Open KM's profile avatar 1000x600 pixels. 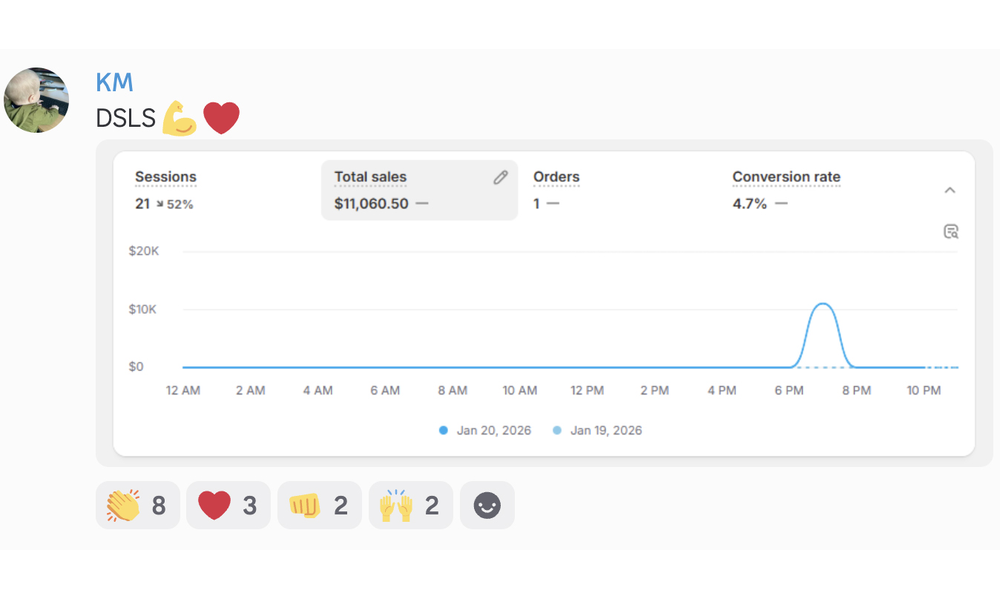pyautogui.click(x=37, y=101)
